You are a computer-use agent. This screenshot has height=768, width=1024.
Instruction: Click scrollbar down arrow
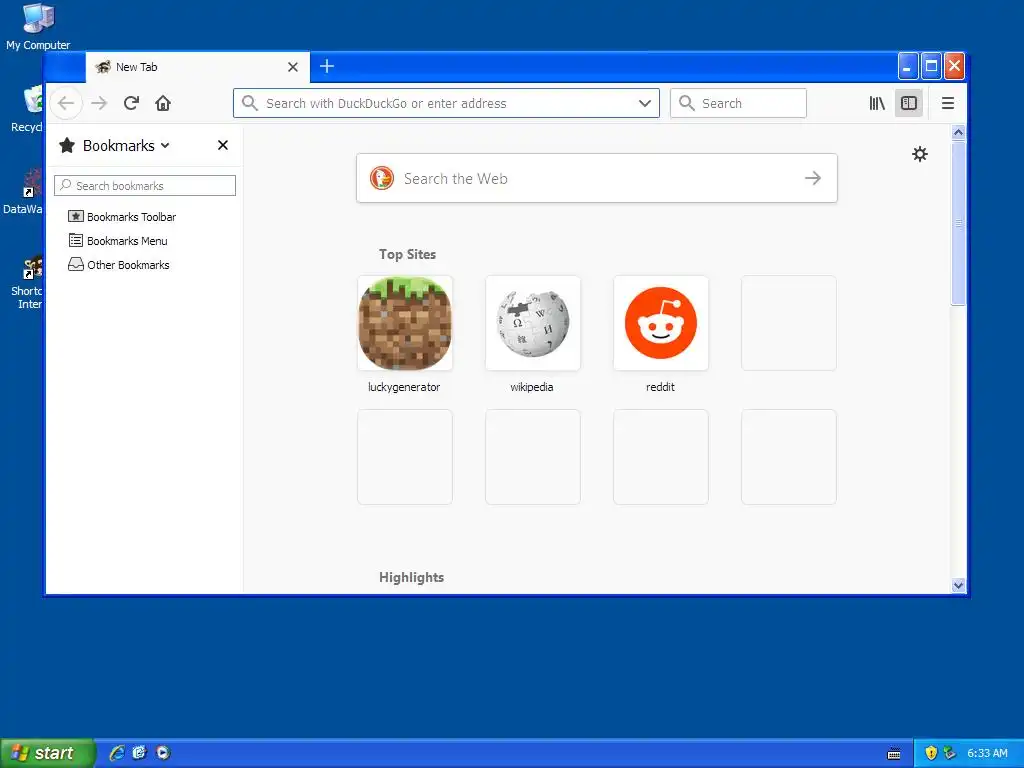[x=958, y=585]
